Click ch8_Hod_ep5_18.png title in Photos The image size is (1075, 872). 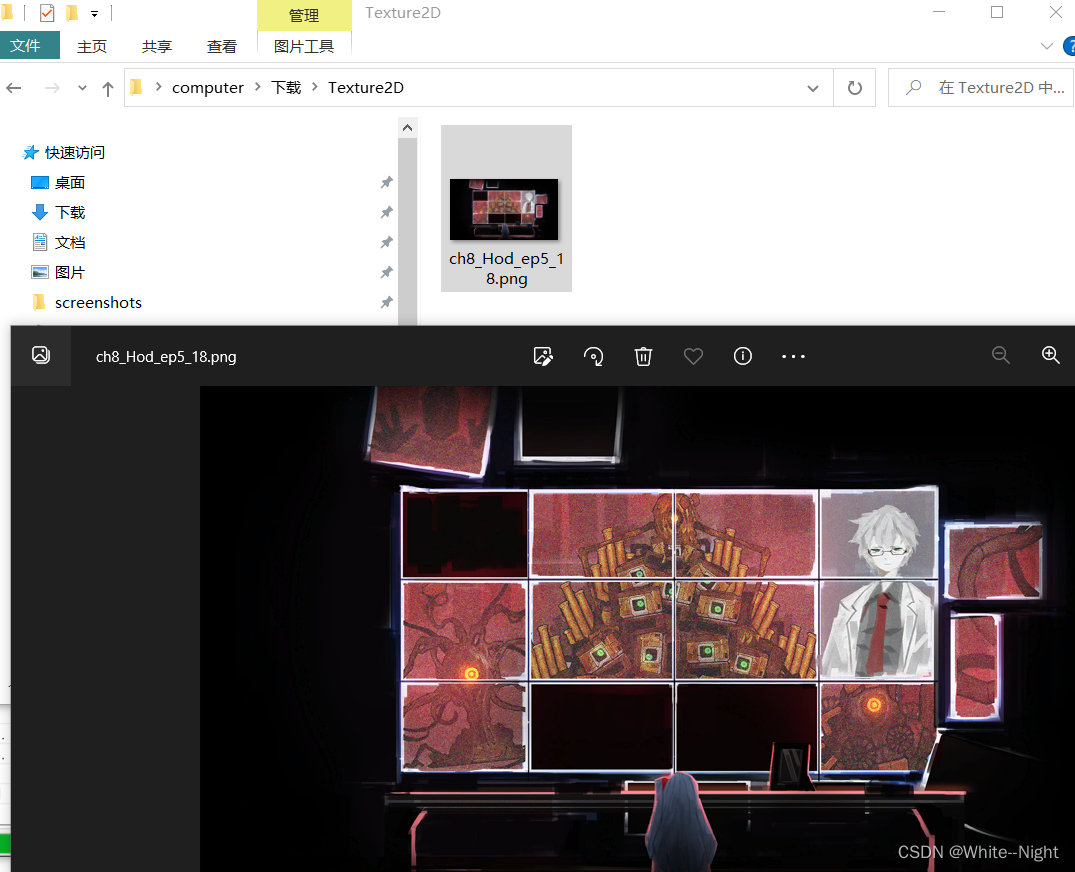click(166, 356)
